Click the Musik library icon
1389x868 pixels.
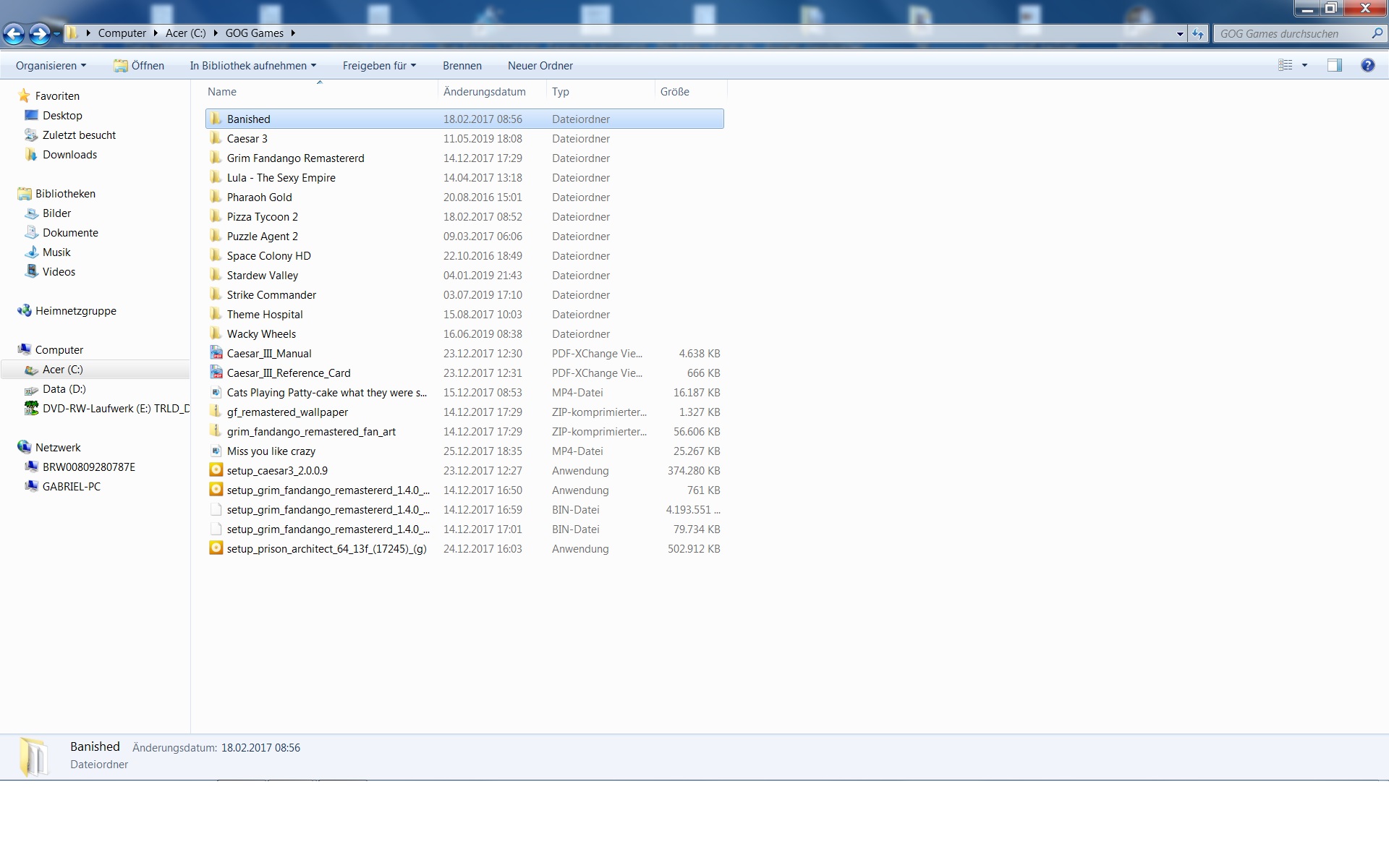click(x=31, y=252)
